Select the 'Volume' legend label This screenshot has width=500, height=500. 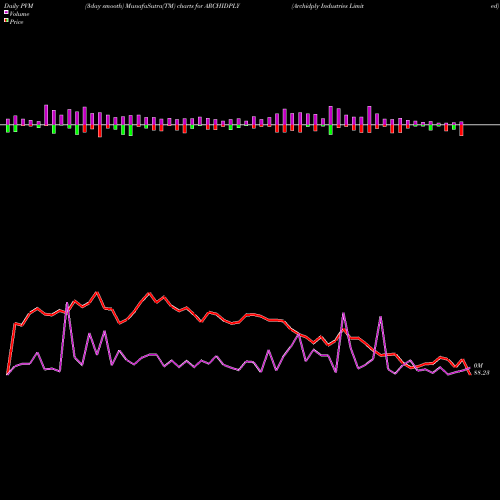(x=19, y=14)
